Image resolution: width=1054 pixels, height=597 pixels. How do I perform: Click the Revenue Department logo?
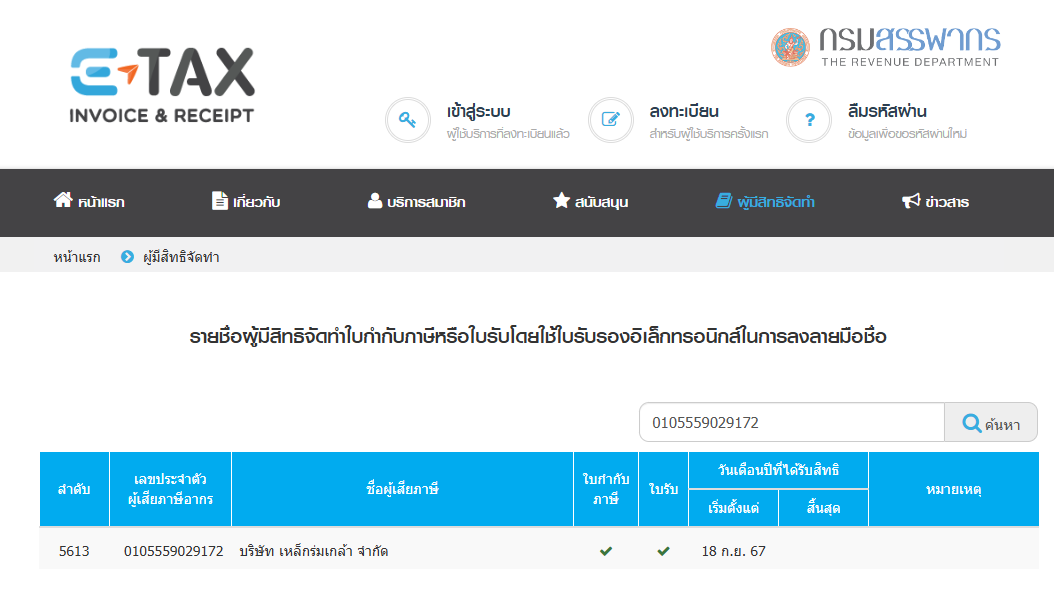885,46
